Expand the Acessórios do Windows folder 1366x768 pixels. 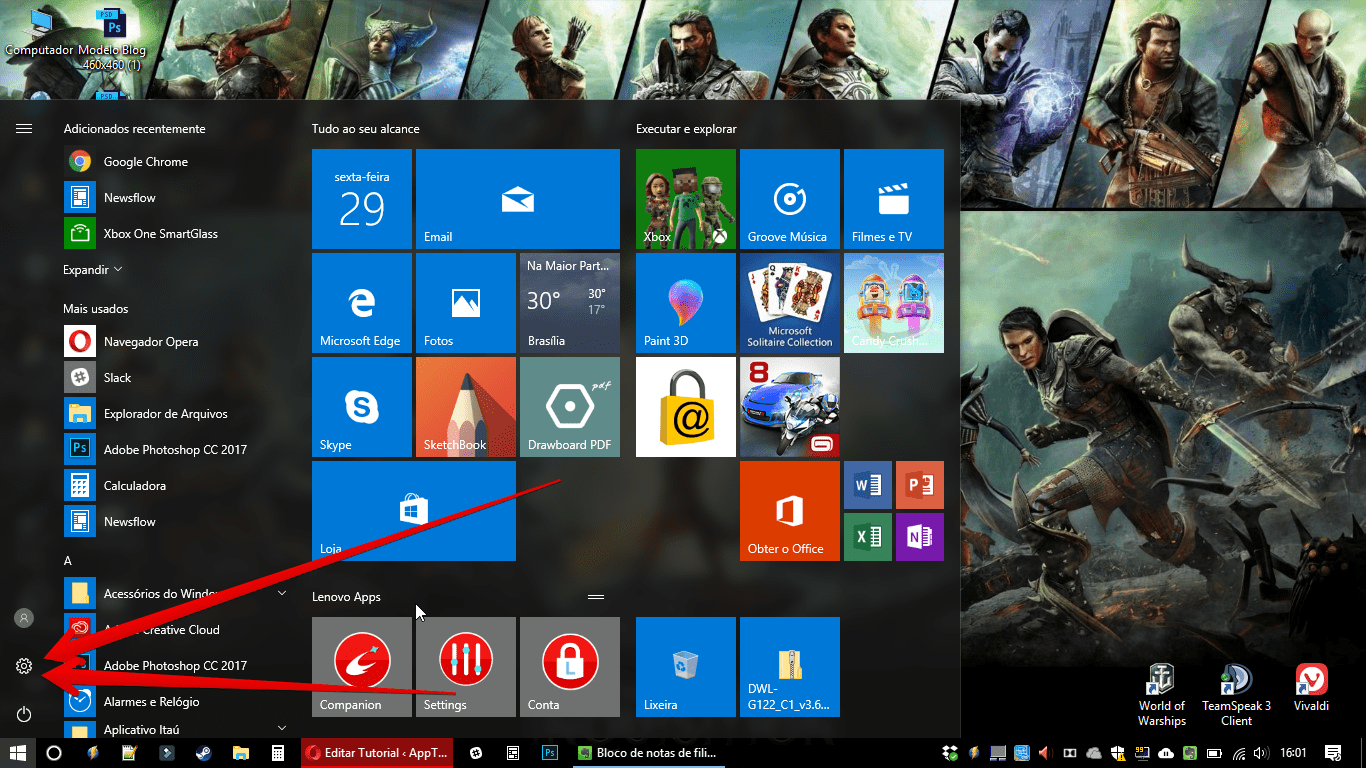282,593
